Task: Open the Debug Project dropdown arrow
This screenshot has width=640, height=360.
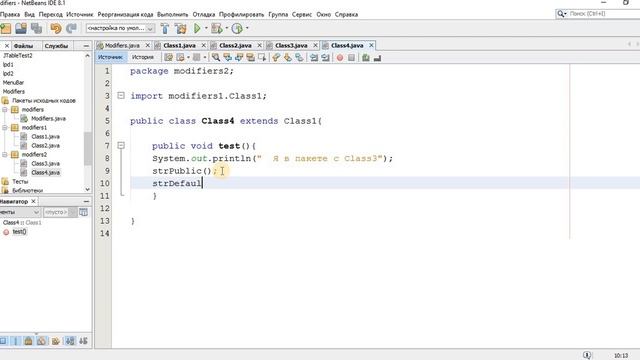Action: 227,28
